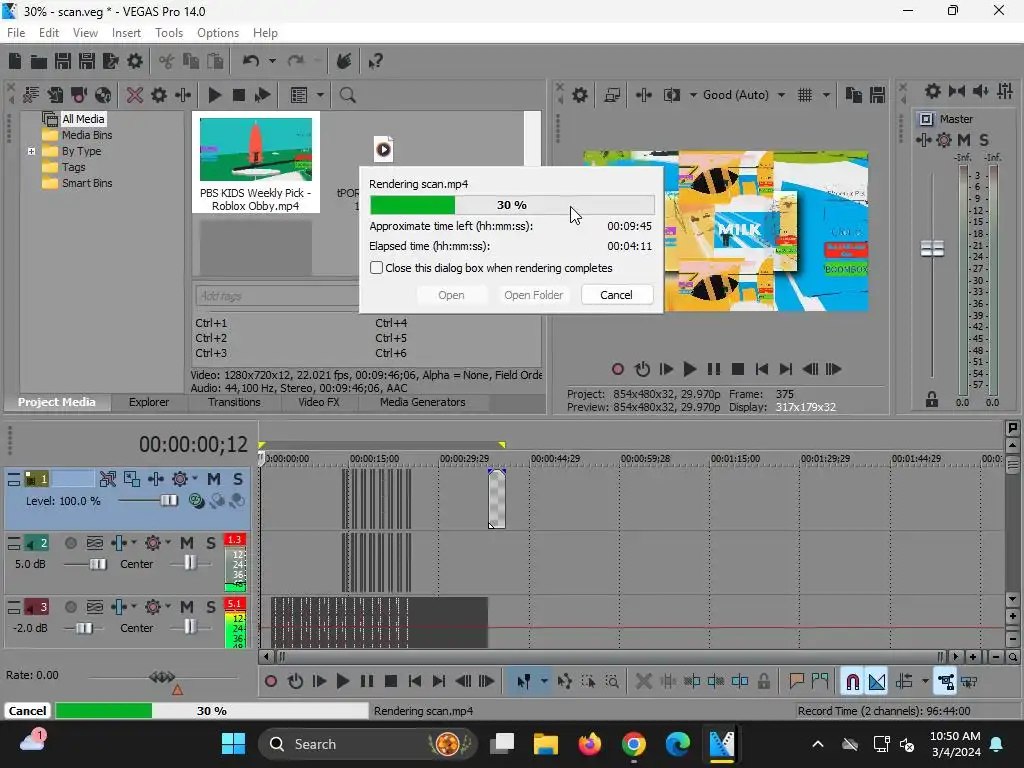The height and width of the screenshot is (768, 1024).
Task: Toggle Enable Snapping magnet icon
Action: pos(852,682)
